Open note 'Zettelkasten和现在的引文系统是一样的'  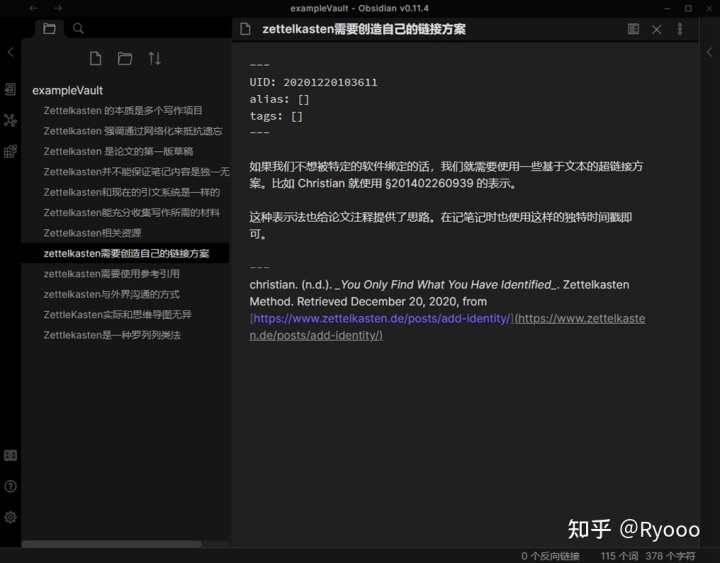(x=131, y=192)
